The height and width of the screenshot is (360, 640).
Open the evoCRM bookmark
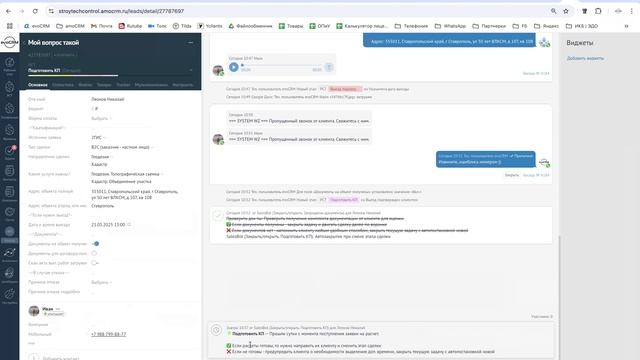pos(37,26)
